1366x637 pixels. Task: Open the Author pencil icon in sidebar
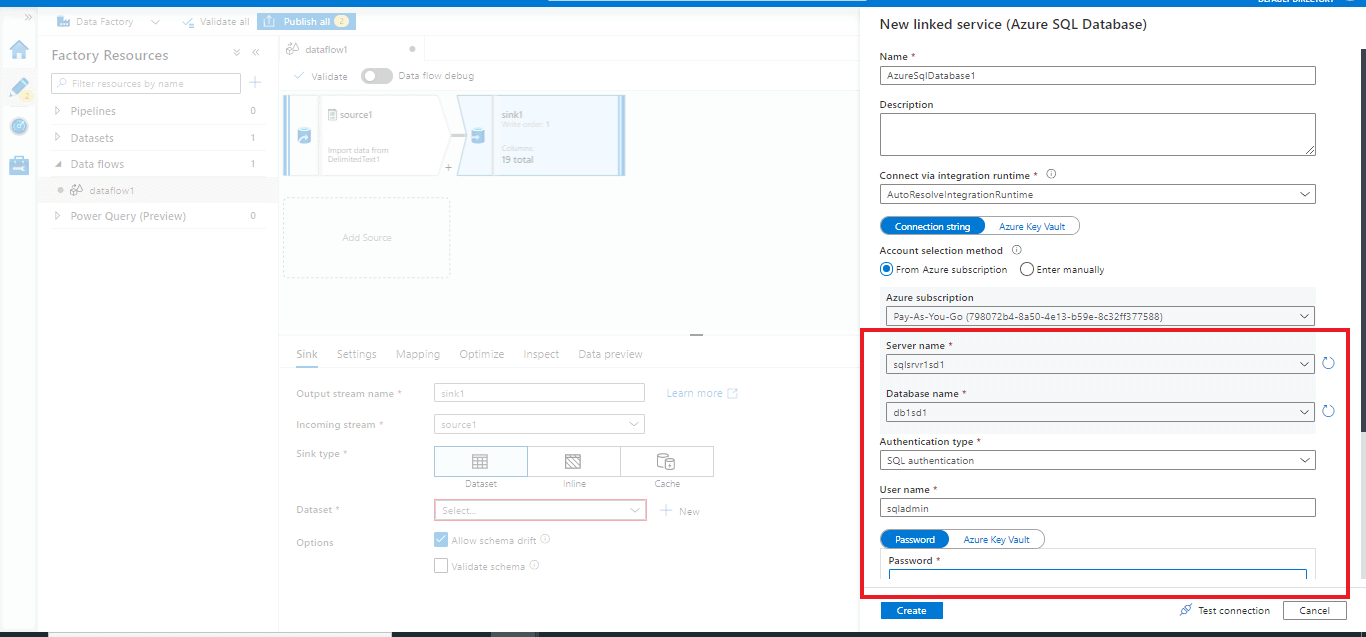pyautogui.click(x=19, y=88)
